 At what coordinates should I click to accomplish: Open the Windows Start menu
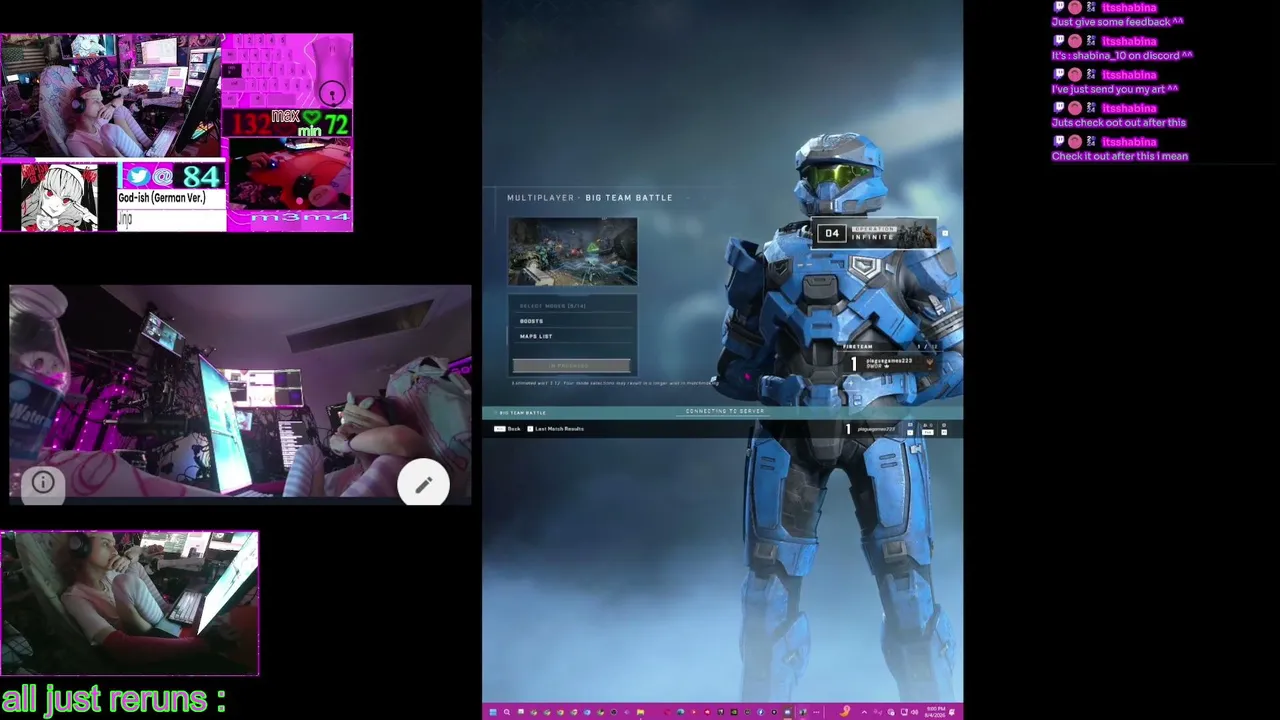tap(492, 712)
